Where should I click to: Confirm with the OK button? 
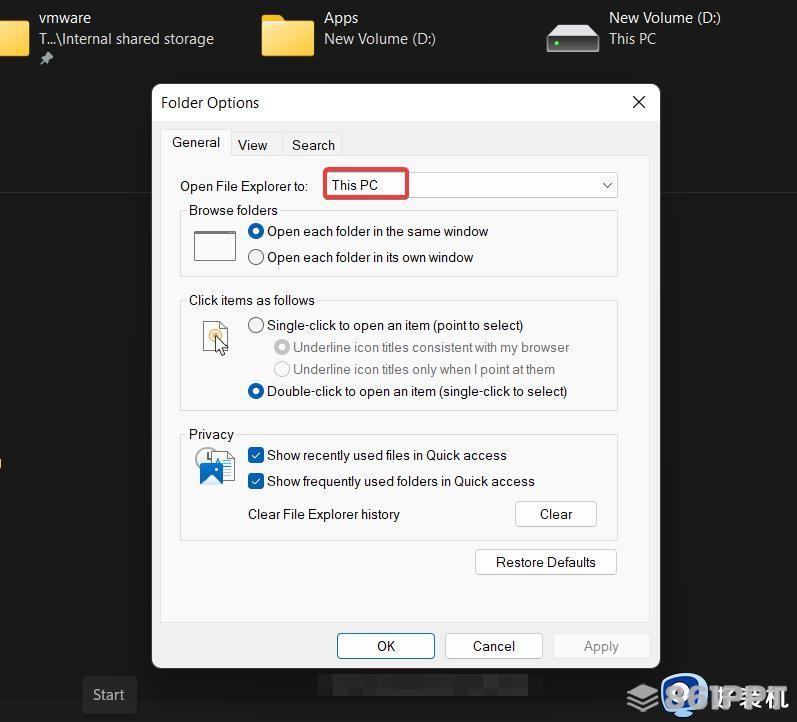pyautogui.click(x=386, y=646)
